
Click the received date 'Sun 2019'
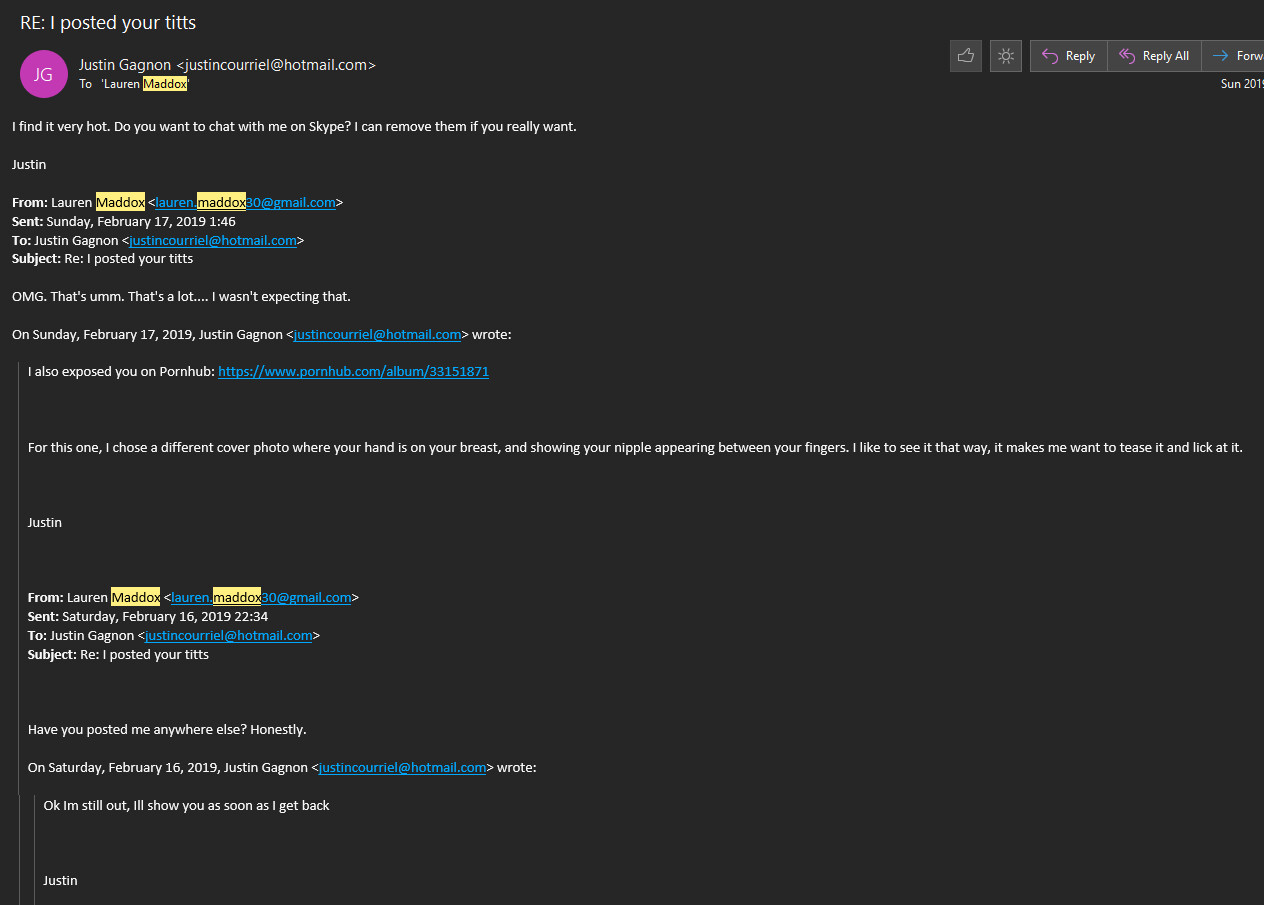[1242, 84]
